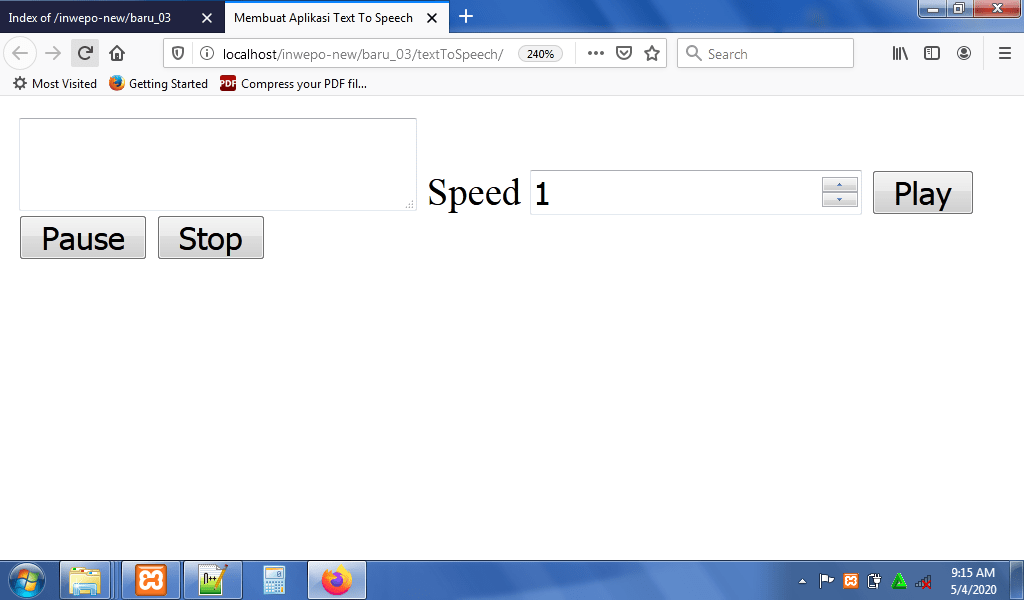Open tracking protection shield icon

tap(178, 54)
